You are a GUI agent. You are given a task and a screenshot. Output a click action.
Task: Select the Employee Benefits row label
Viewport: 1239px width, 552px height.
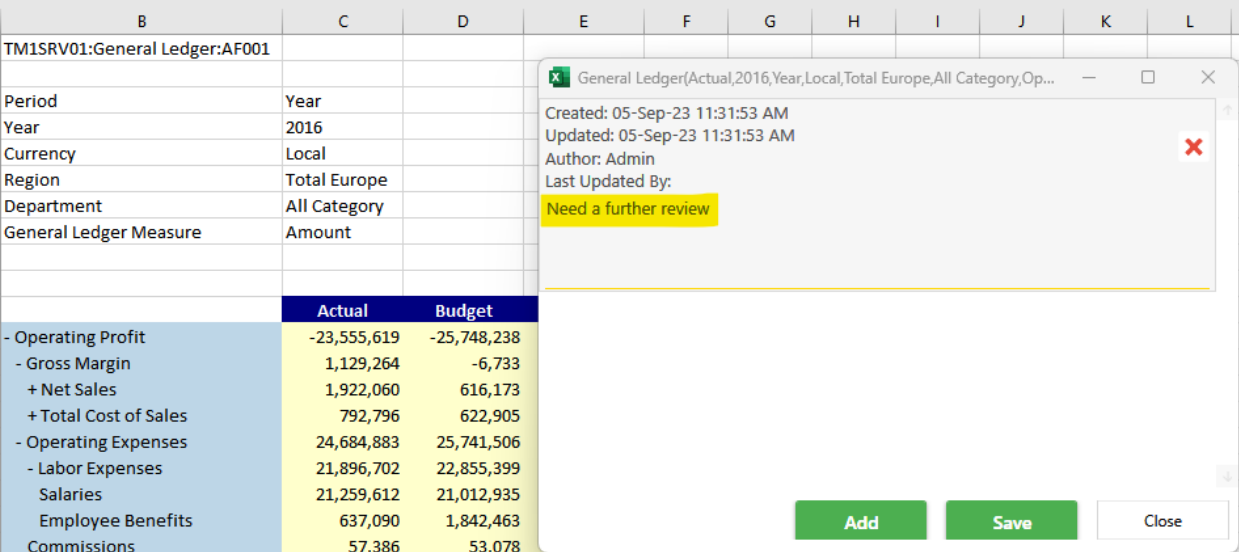(115, 520)
